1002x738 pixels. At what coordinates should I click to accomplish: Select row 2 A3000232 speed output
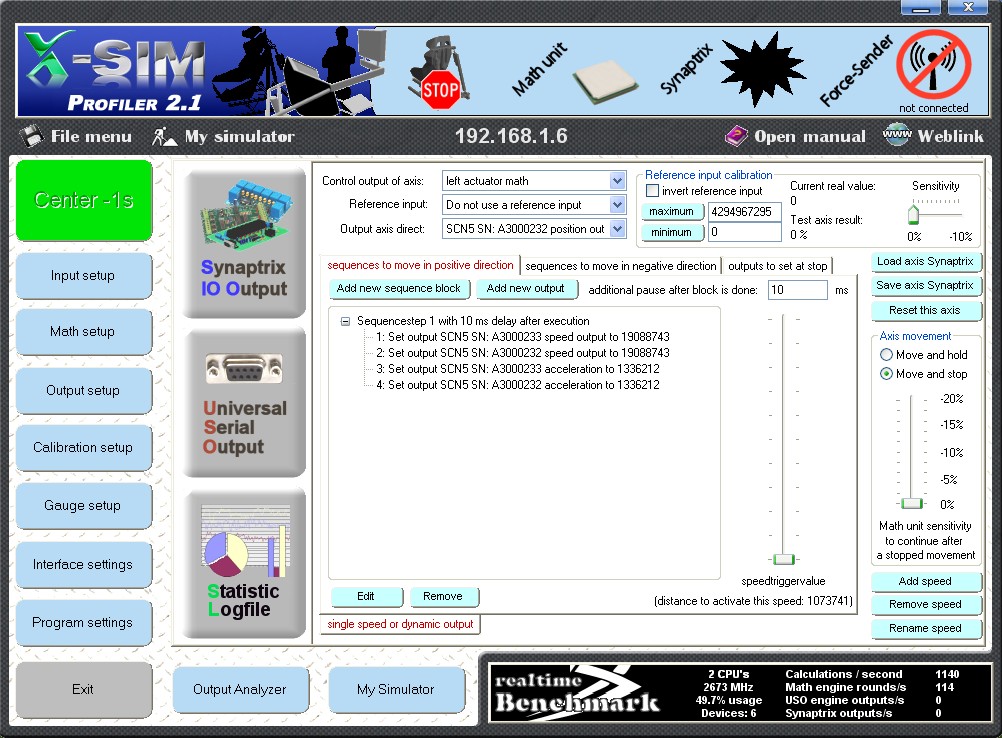point(523,353)
